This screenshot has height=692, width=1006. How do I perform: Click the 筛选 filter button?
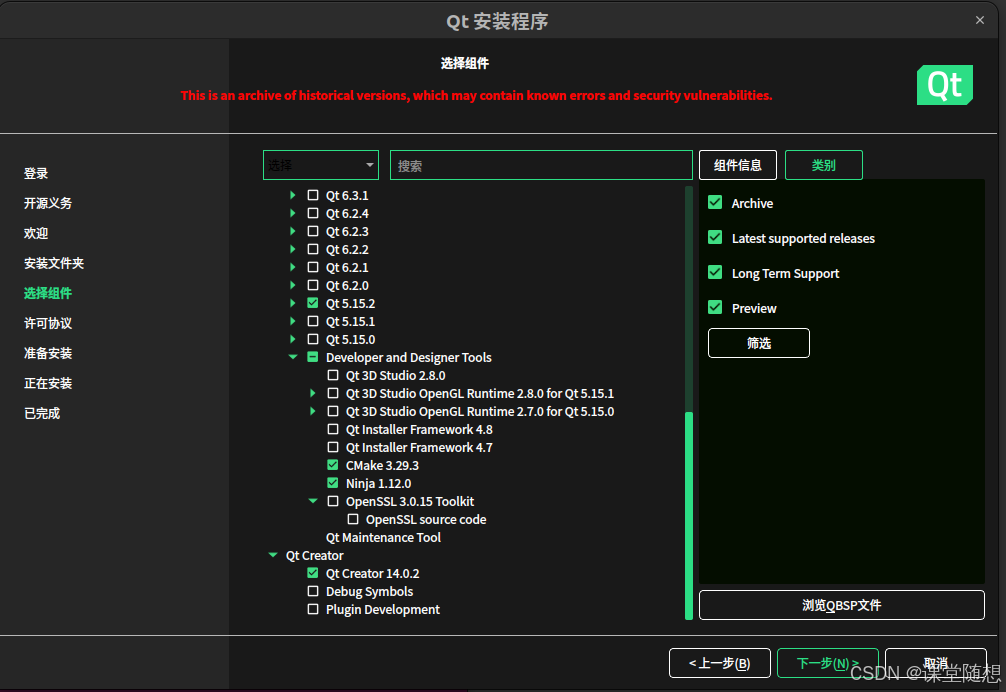point(758,343)
